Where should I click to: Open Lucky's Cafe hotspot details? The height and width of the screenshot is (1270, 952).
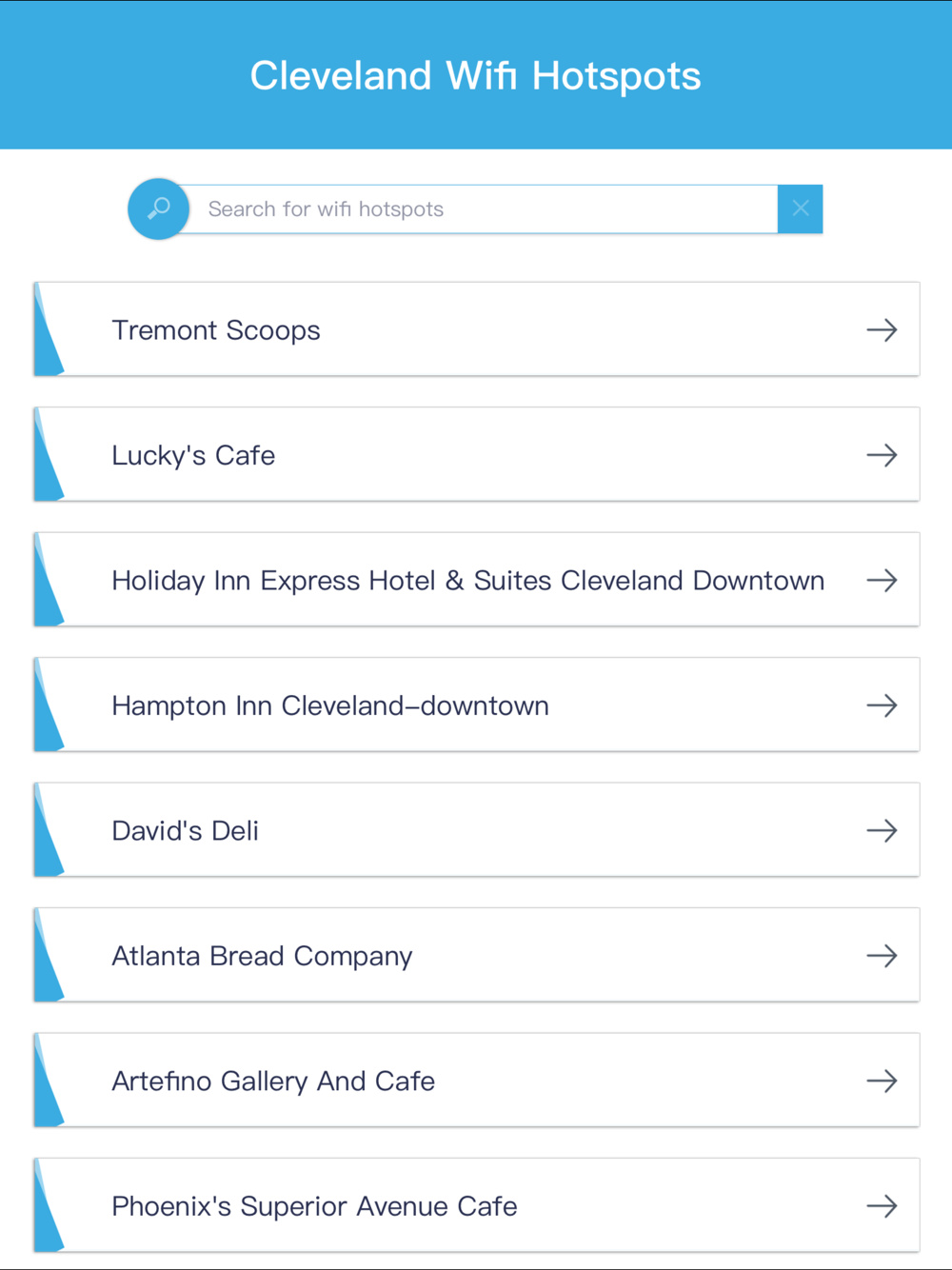(477, 454)
